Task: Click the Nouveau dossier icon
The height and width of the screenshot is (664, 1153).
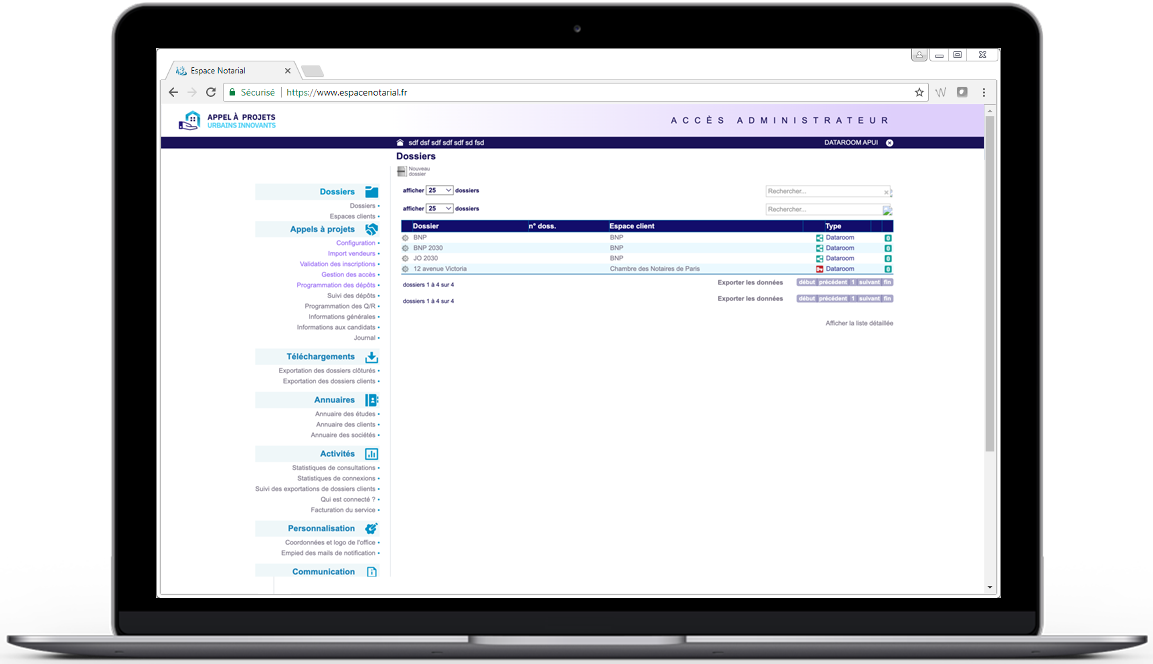Action: coord(402,172)
